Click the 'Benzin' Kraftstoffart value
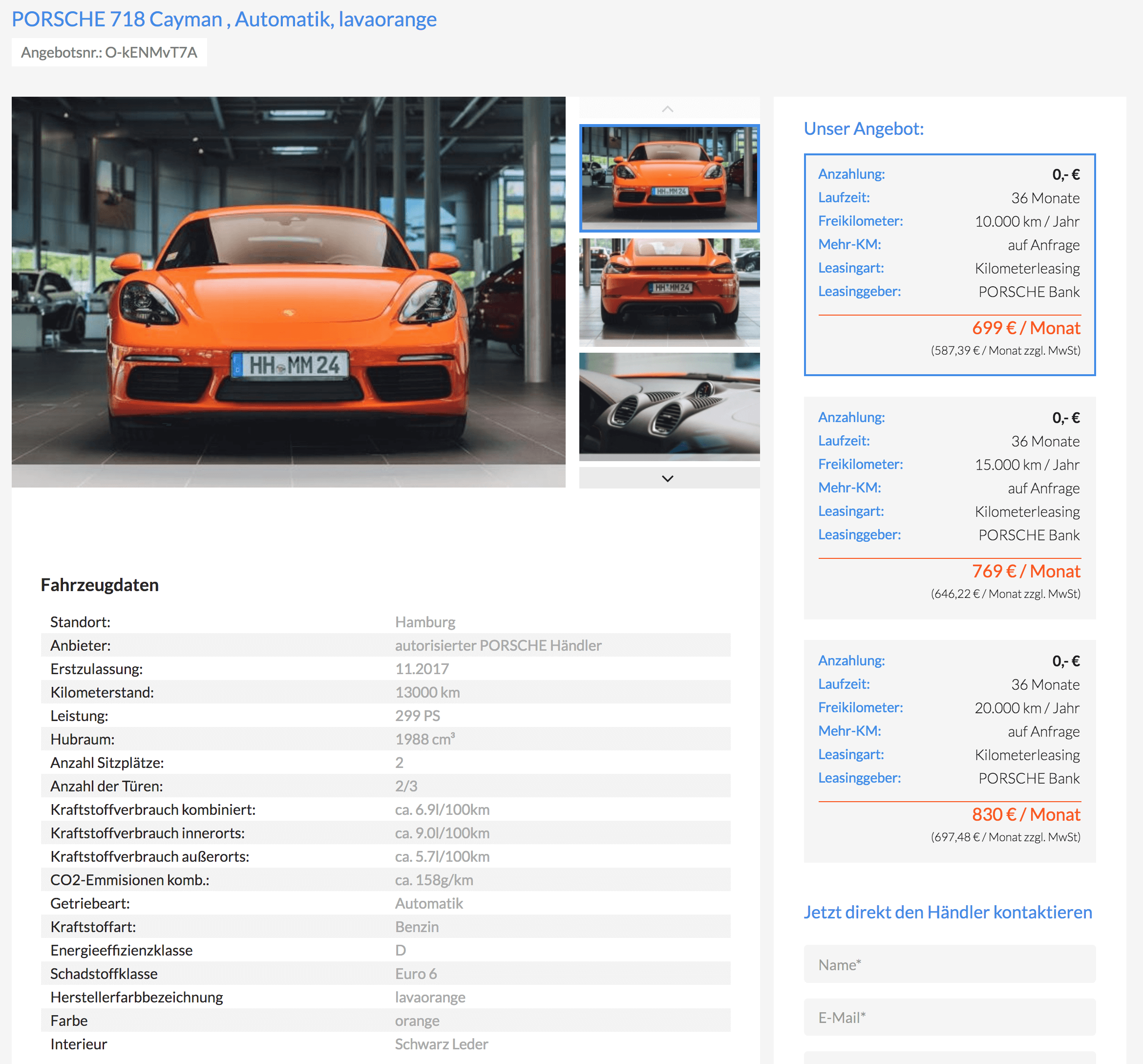 (417, 927)
